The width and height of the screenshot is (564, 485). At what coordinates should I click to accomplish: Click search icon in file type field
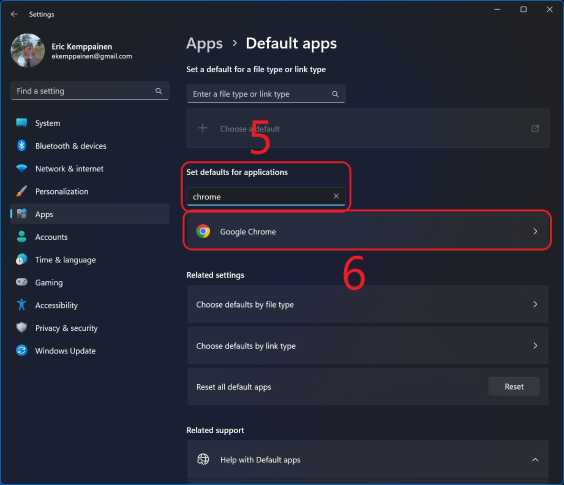(x=335, y=94)
